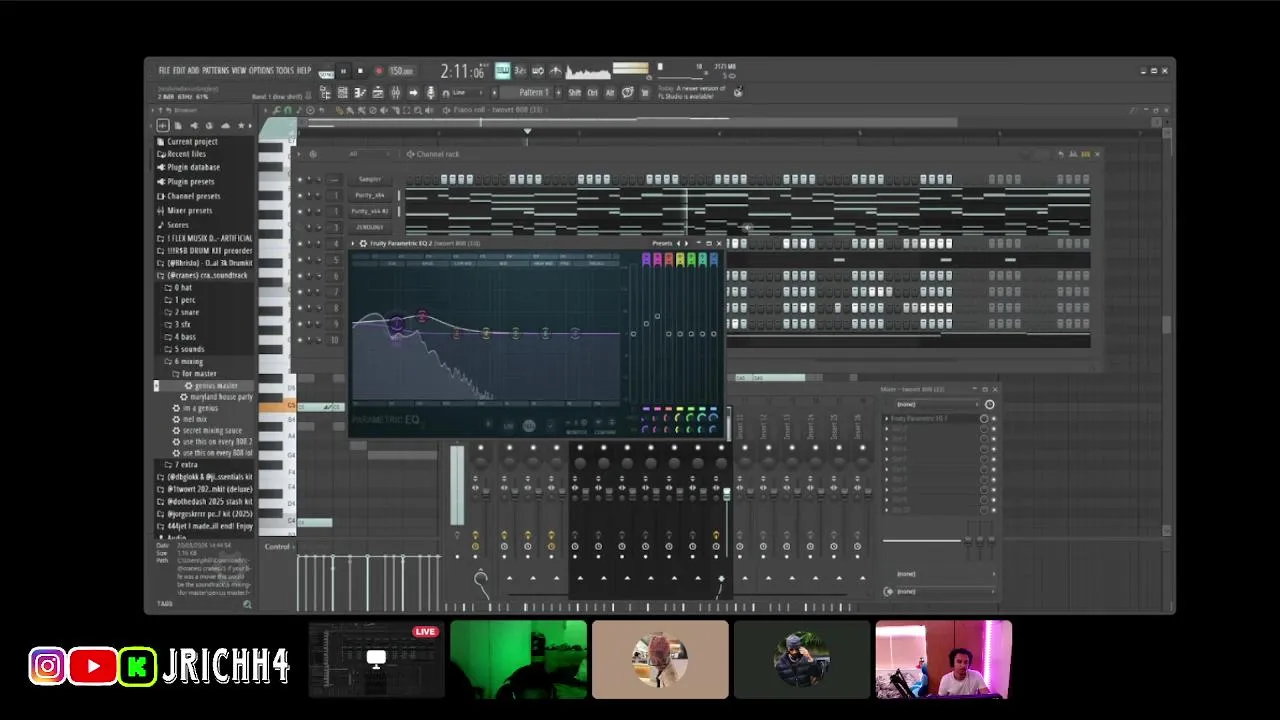Toggle the piano roll magnet snap icon

click(x=288, y=110)
